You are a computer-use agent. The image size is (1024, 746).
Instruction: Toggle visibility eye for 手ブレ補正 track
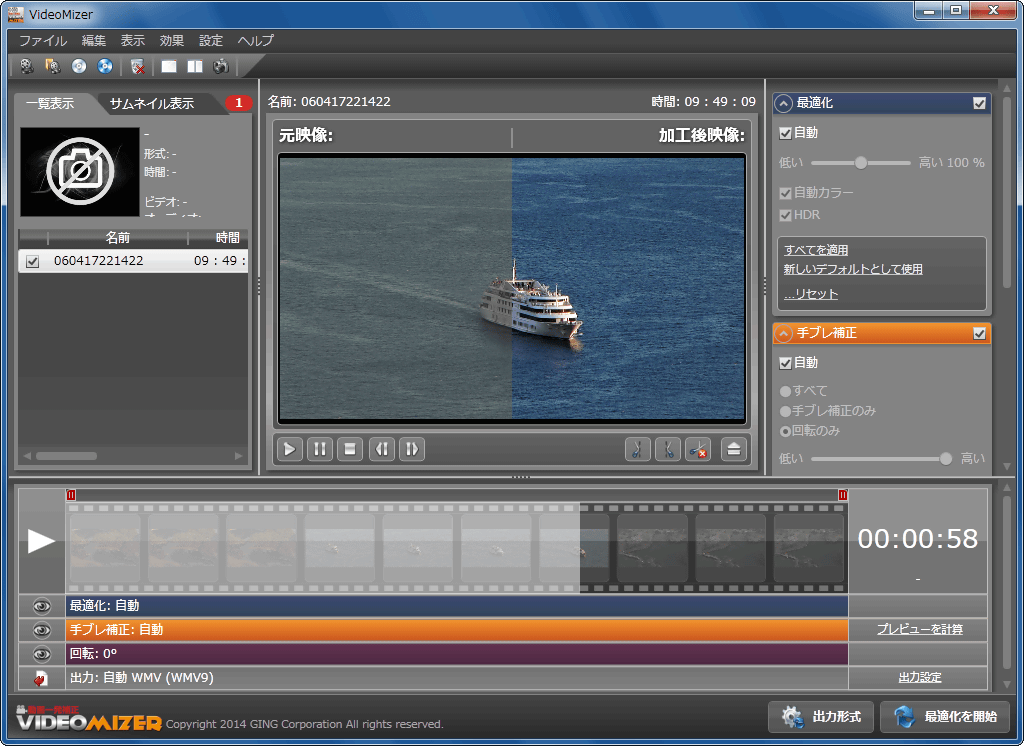41,630
